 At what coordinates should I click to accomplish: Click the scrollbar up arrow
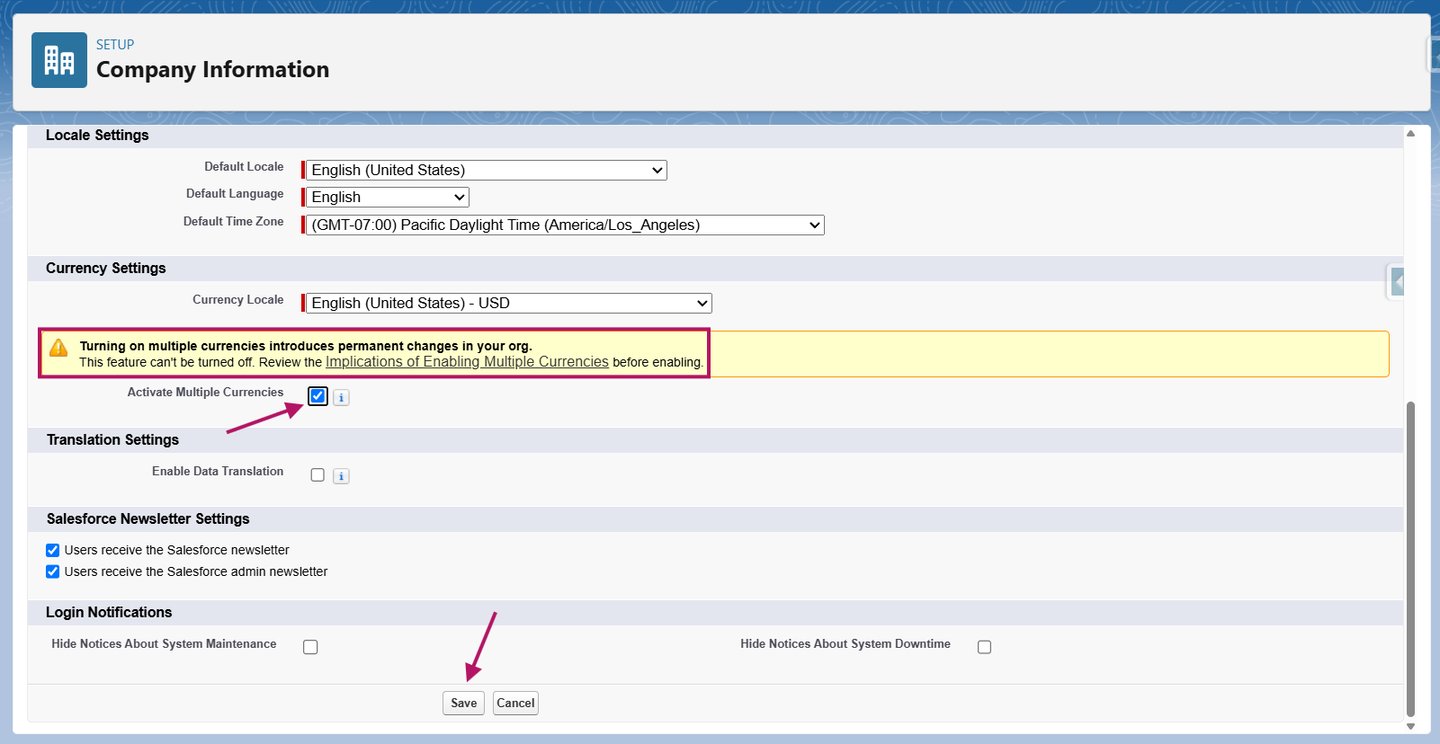pyautogui.click(x=1411, y=134)
